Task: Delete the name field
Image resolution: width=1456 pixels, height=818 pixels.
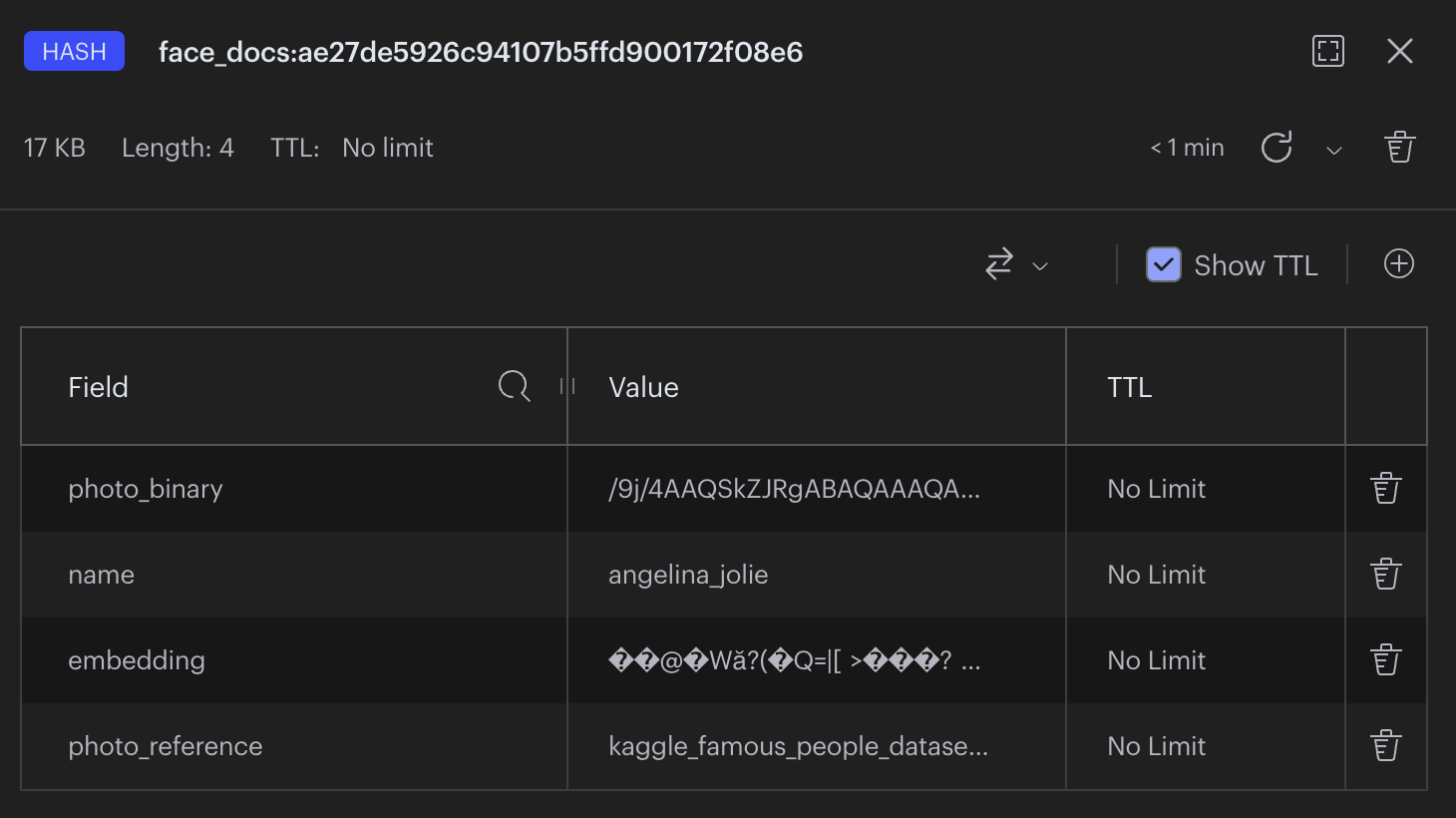Action: point(1385,575)
